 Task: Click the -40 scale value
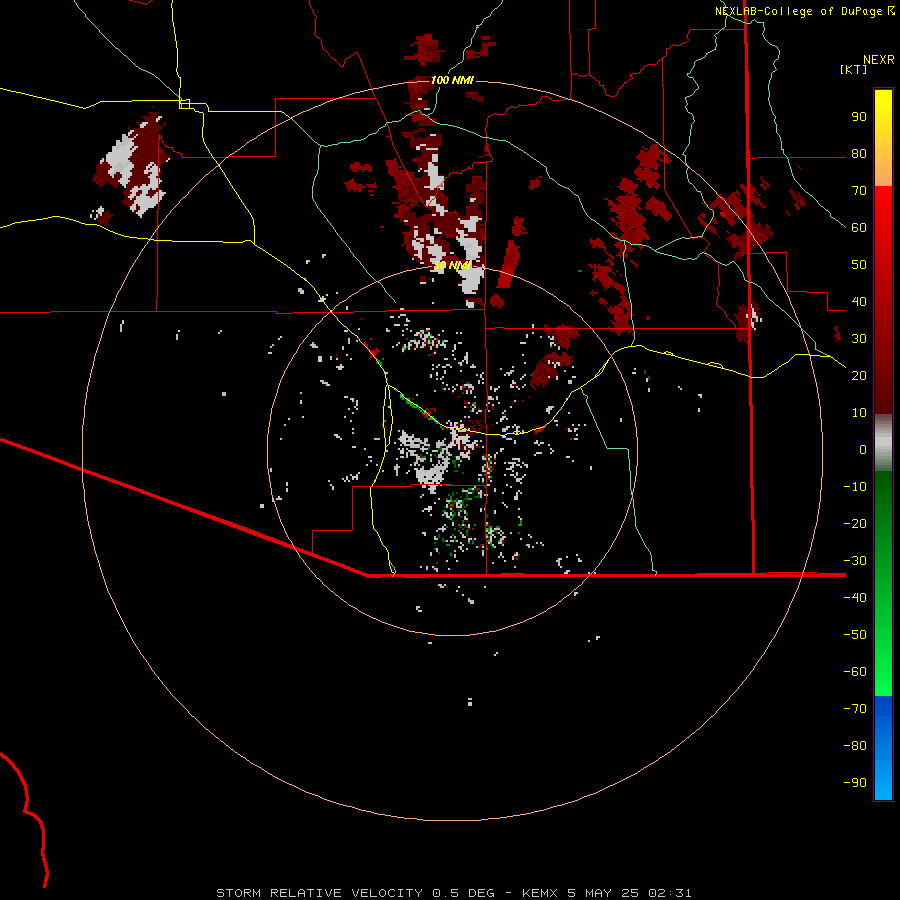[855, 598]
